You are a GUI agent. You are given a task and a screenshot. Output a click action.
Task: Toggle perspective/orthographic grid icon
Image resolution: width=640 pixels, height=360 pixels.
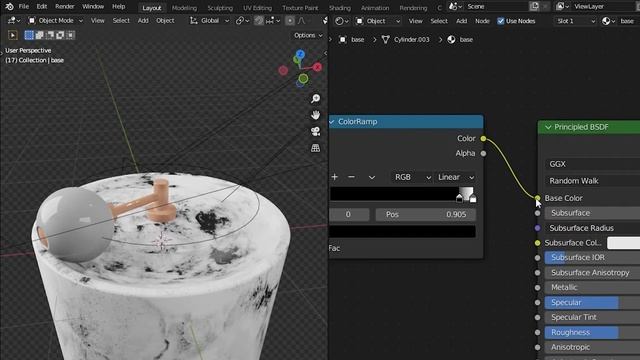[315, 148]
